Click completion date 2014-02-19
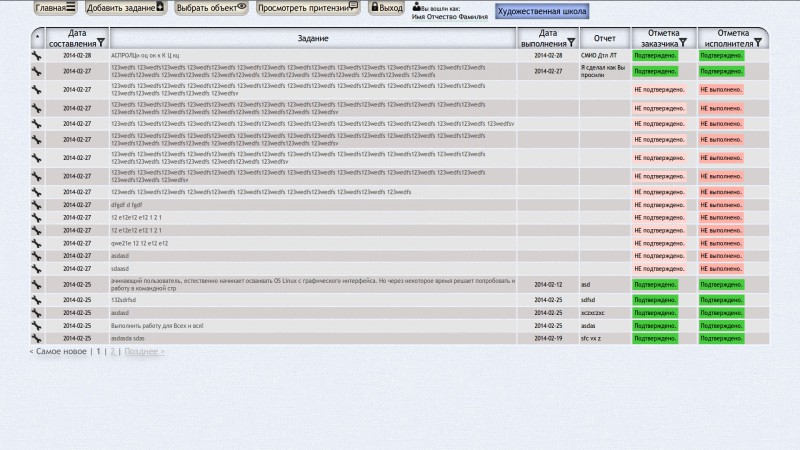Image resolution: width=800 pixels, height=450 pixels. pos(548,338)
